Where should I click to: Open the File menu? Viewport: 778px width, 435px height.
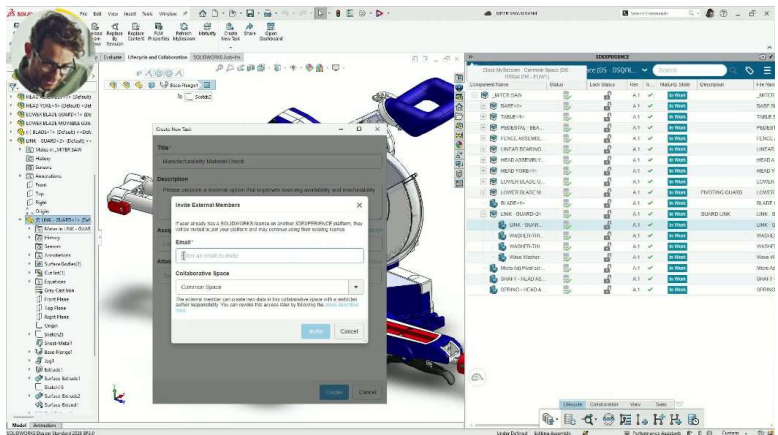tap(83, 14)
